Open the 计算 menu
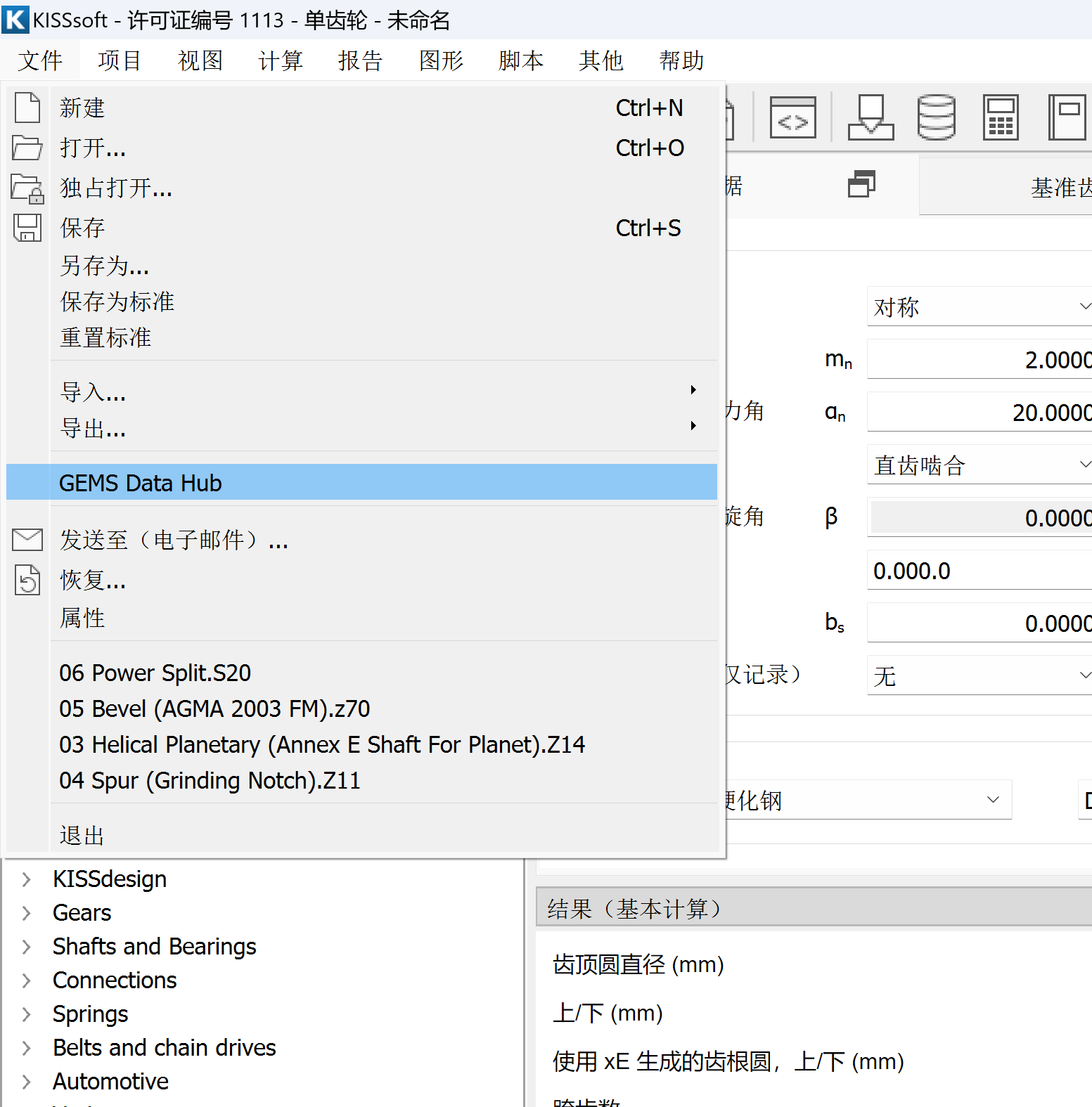Image resolution: width=1092 pixels, height=1107 pixels. [280, 60]
